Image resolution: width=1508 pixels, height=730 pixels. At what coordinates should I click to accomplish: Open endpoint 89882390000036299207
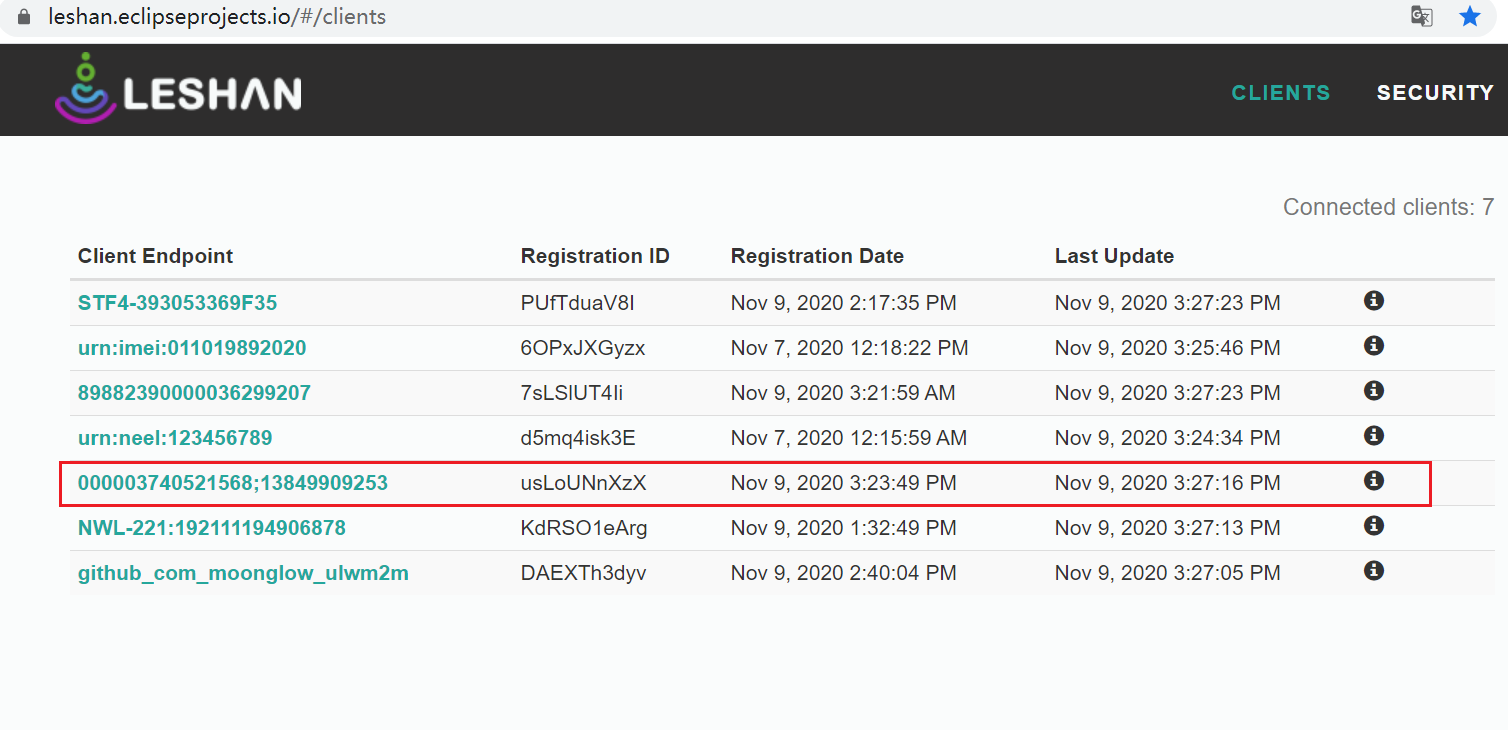tap(194, 392)
